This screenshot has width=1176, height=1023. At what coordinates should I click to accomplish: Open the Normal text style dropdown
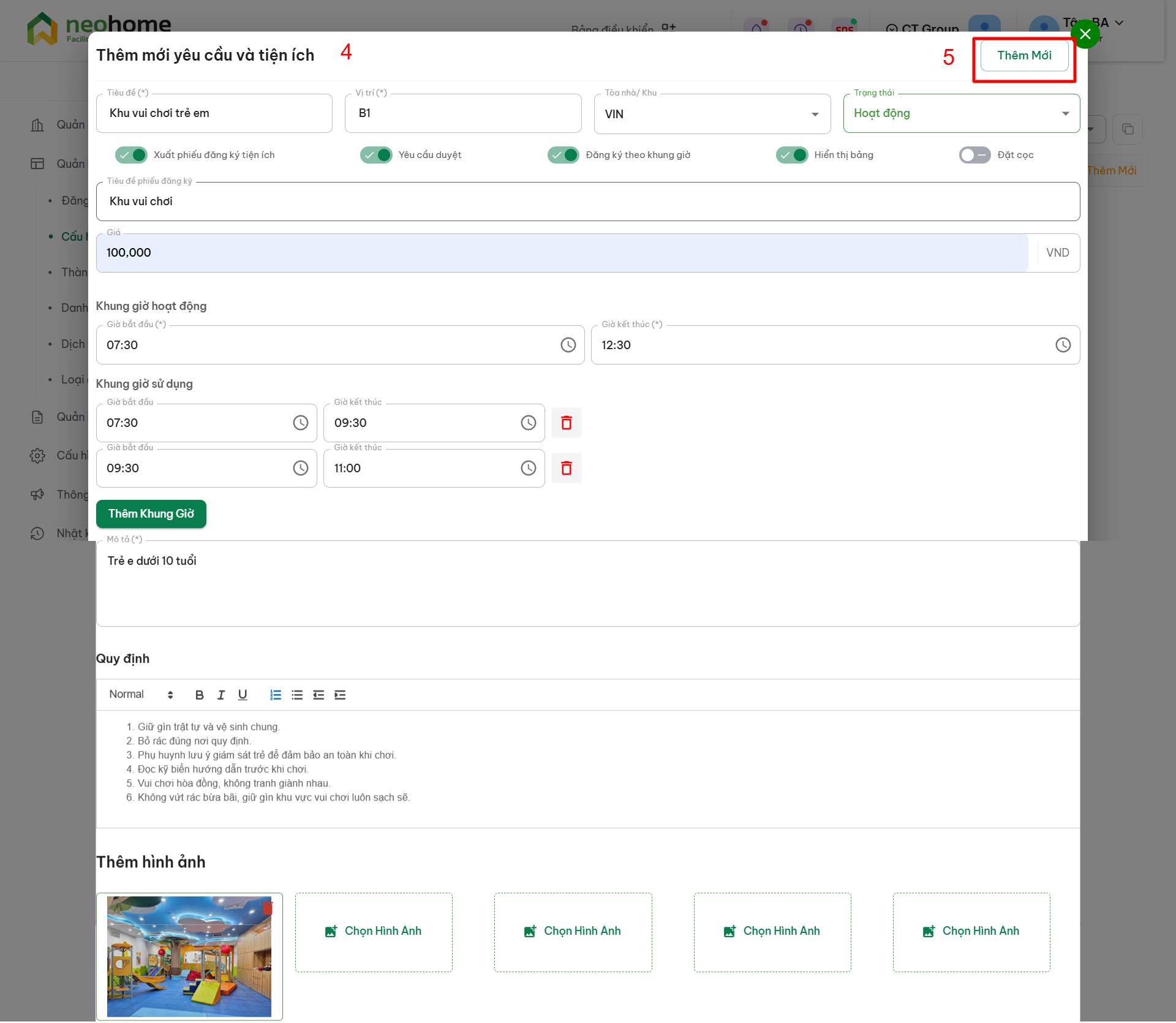pyautogui.click(x=141, y=695)
